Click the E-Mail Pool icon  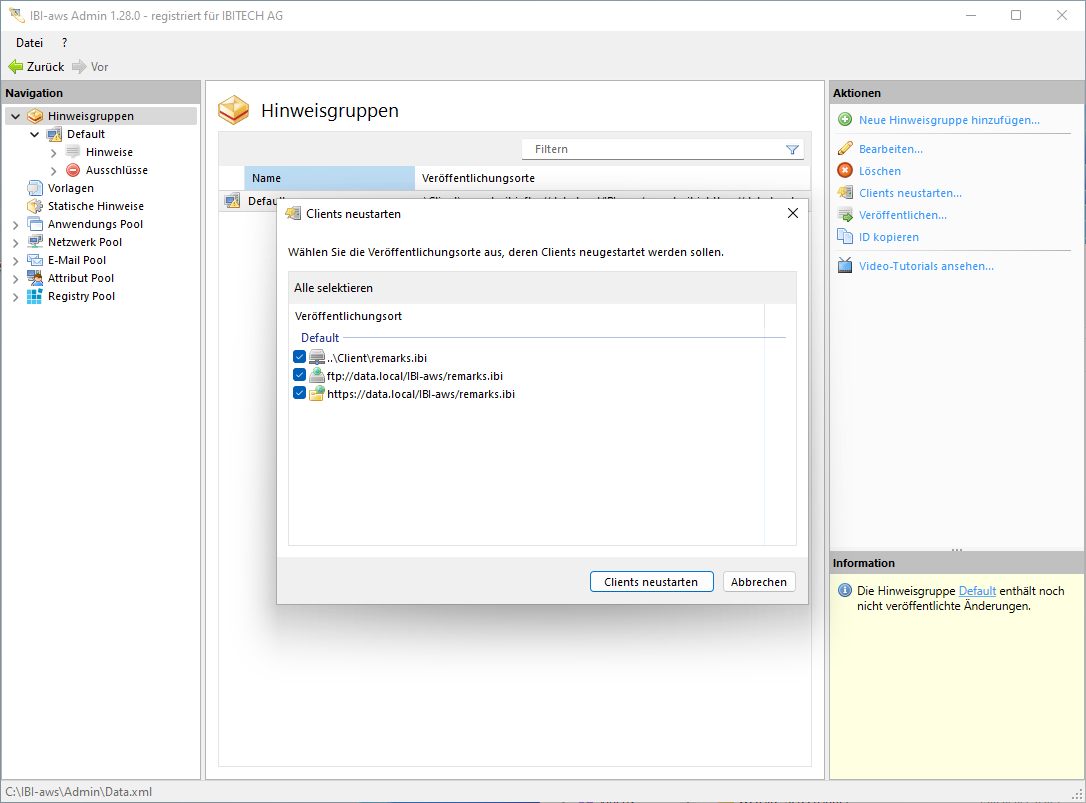coord(35,260)
